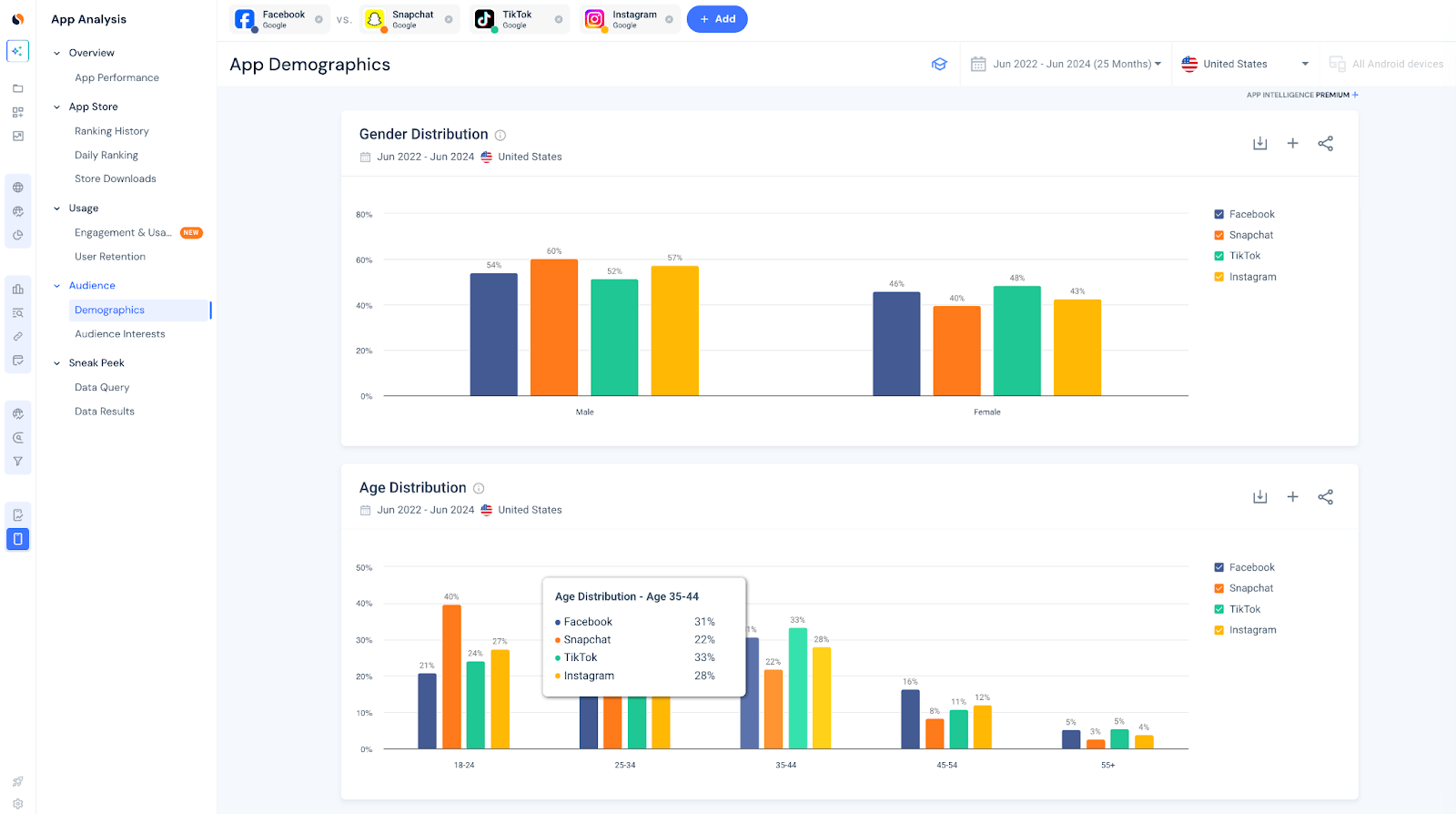Image resolution: width=1456 pixels, height=814 pixels.
Task: Go to Daily Ranking
Action: 106,155
